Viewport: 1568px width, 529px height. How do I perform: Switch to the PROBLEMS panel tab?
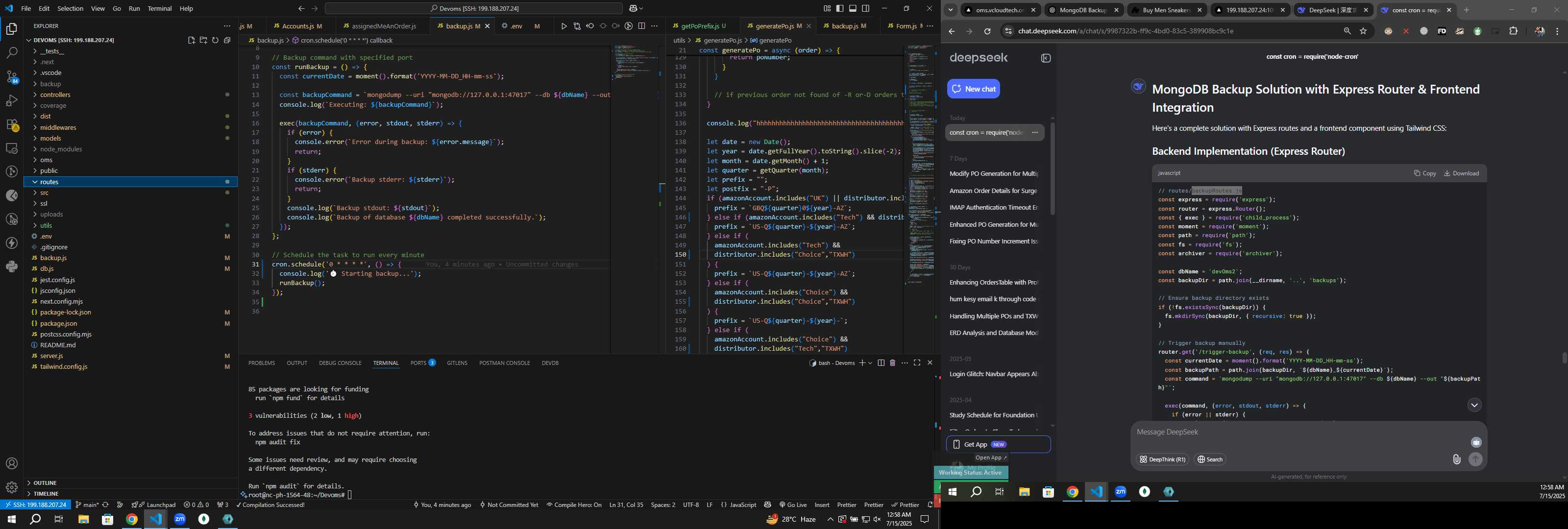(x=262, y=363)
